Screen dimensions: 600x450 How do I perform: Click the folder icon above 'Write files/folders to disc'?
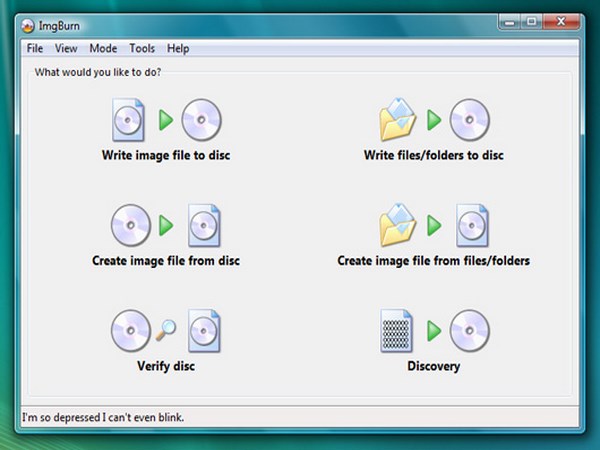point(397,120)
